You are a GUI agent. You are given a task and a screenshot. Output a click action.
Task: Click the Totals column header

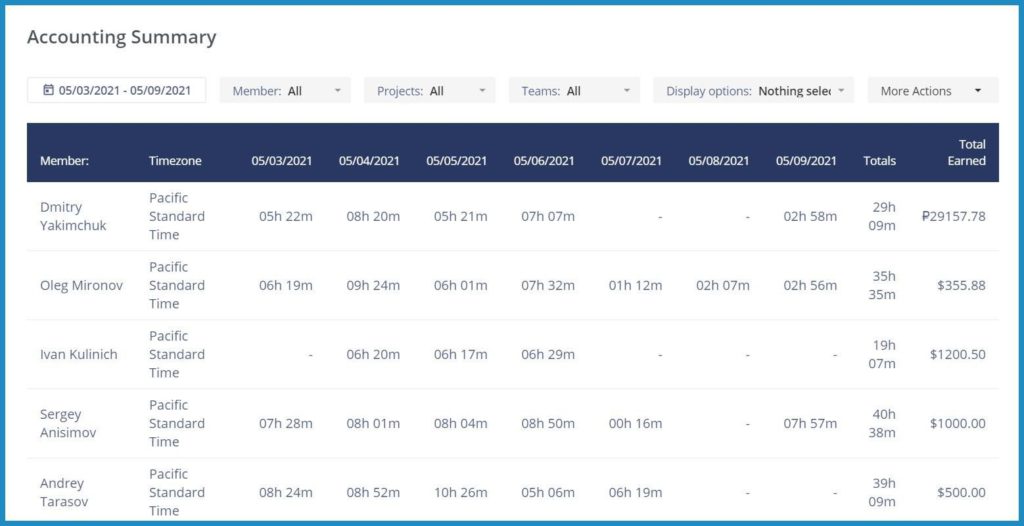coord(879,161)
